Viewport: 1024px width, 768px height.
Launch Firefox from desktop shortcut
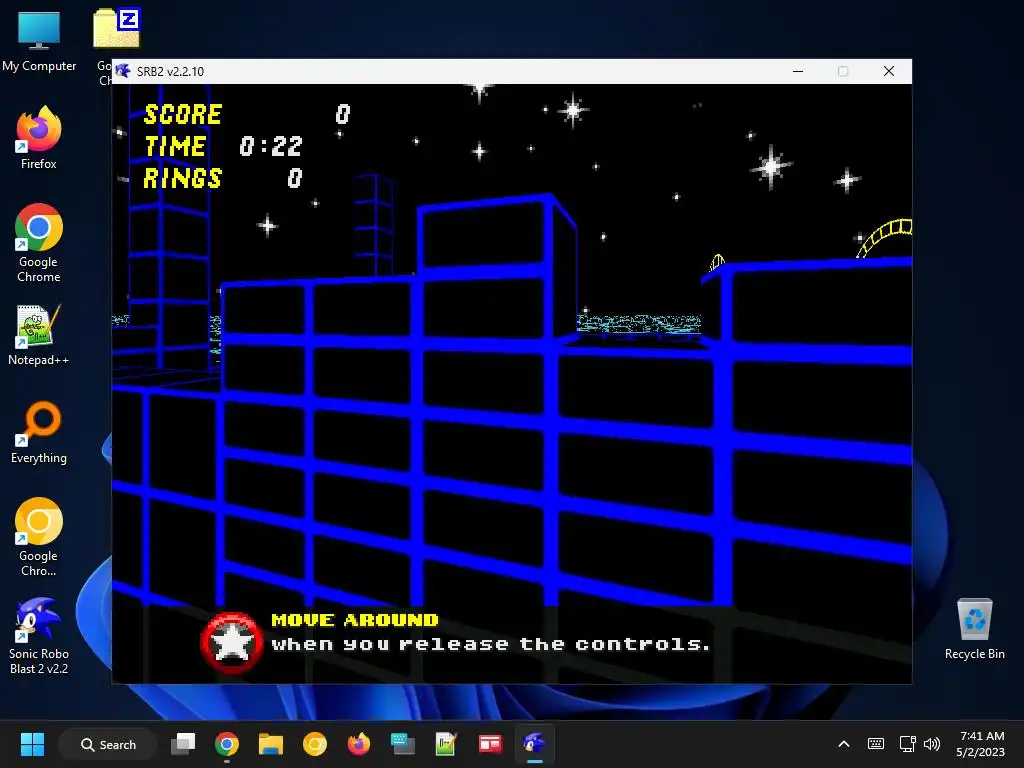39,138
